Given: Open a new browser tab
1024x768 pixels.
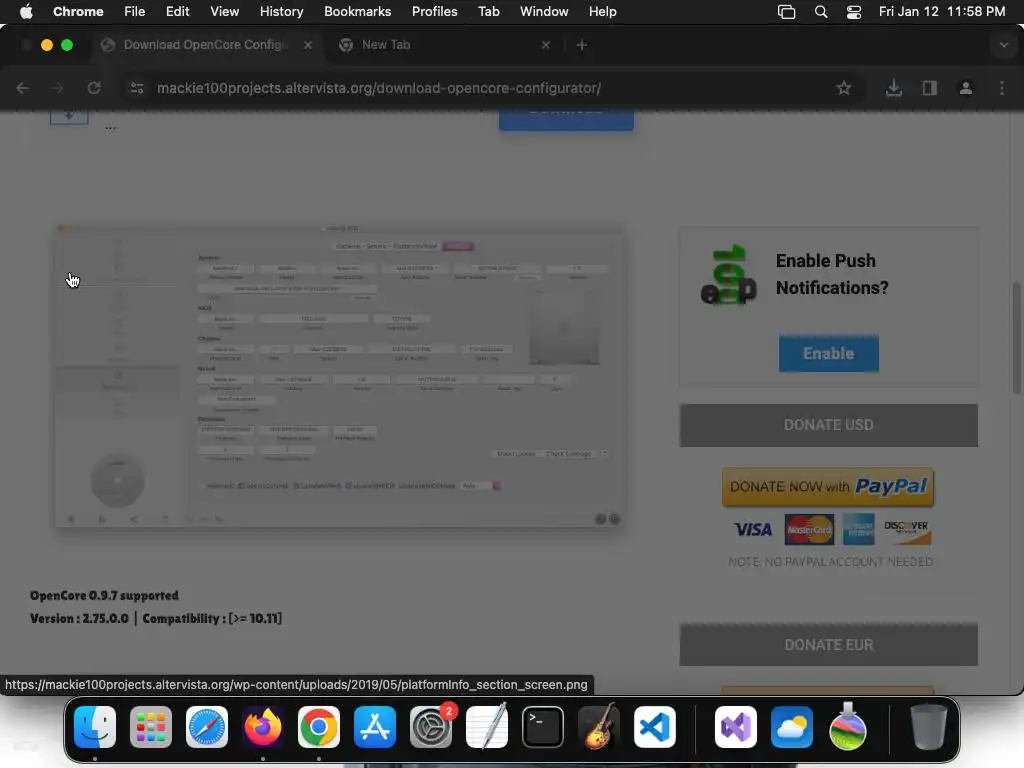Looking at the screenshot, I should [x=582, y=44].
